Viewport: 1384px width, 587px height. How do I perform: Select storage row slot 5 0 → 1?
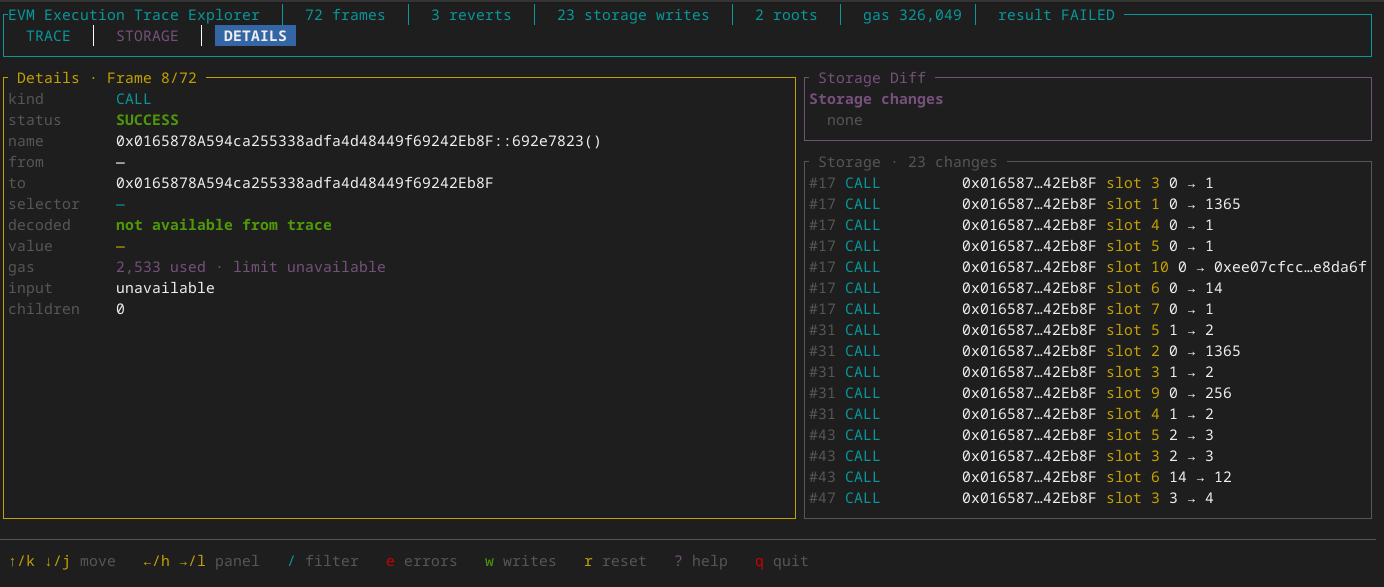pyautogui.click(x=1087, y=246)
